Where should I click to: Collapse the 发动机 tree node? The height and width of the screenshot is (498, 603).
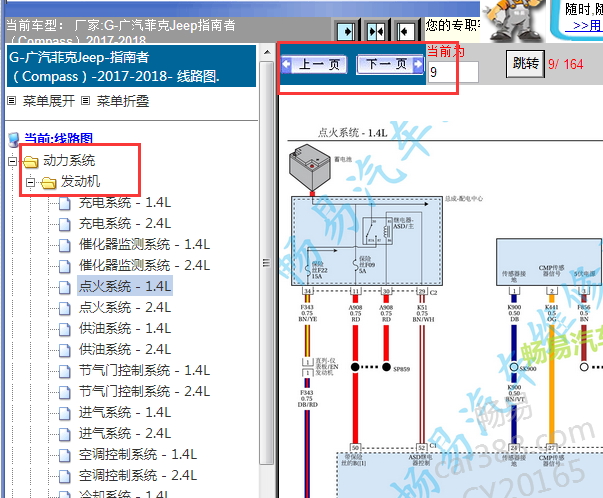click(x=30, y=182)
